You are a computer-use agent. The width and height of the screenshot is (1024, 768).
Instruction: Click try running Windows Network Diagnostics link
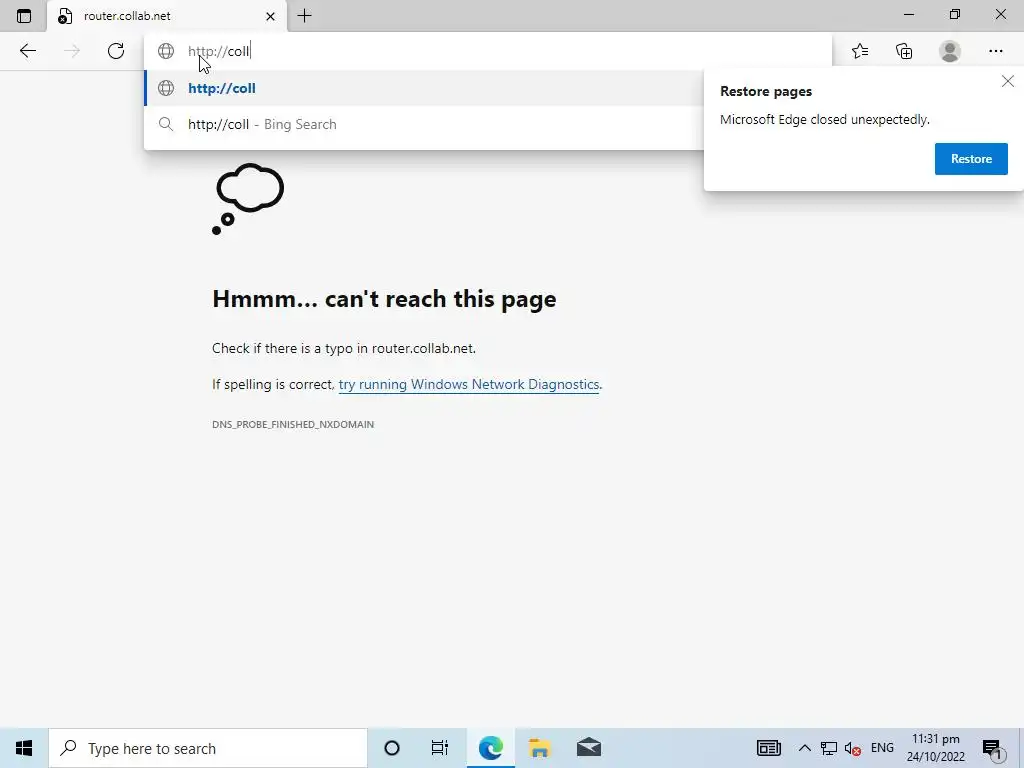click(468, 384)
